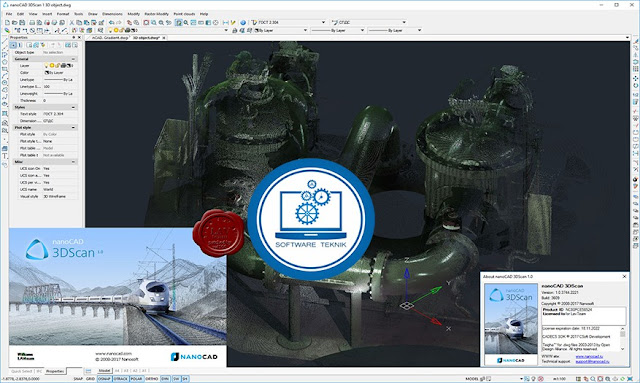Click the Color By Layer value in Properties
The height and width of the screenshot is (383, 640).
[x=60, y=72]
